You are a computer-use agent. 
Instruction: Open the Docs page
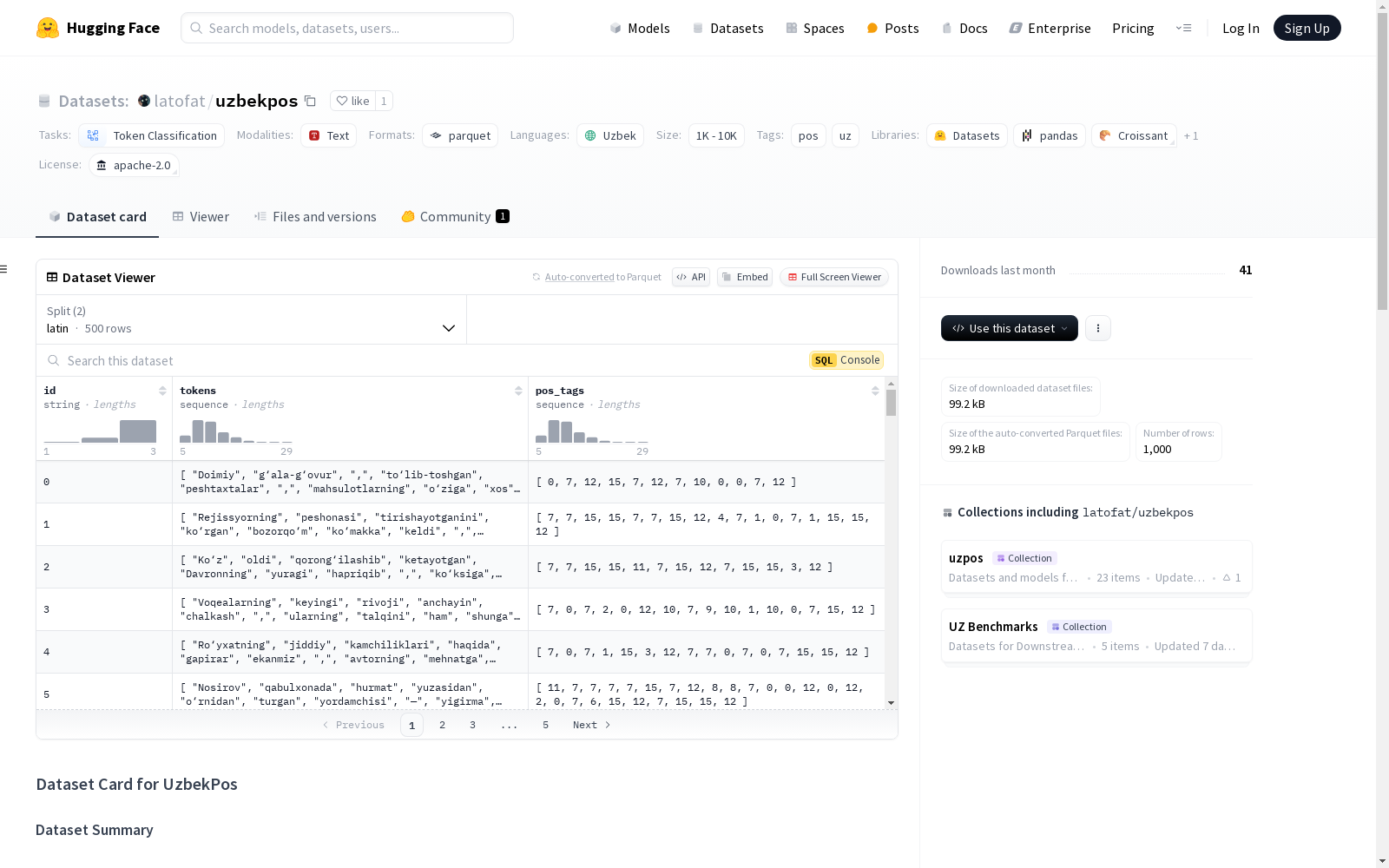point(964,28)
